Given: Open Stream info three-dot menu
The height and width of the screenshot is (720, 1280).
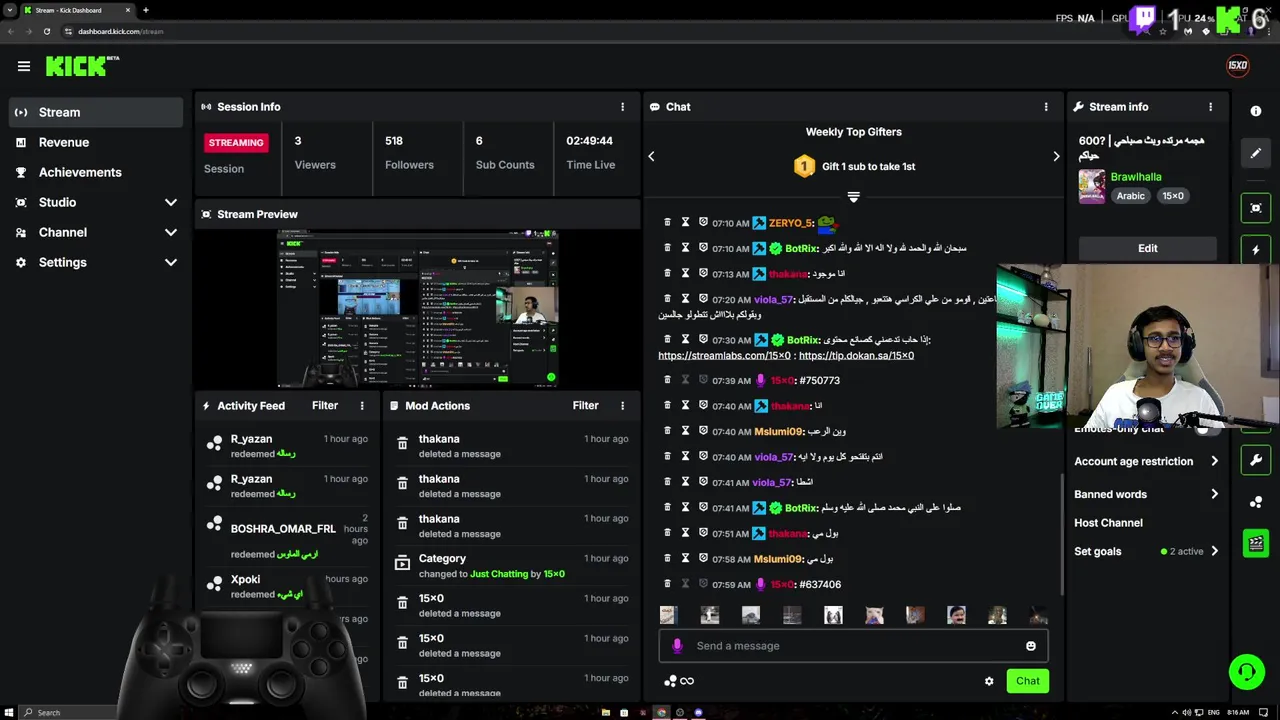Looking at the screenshot, I should coord(1210,107).
